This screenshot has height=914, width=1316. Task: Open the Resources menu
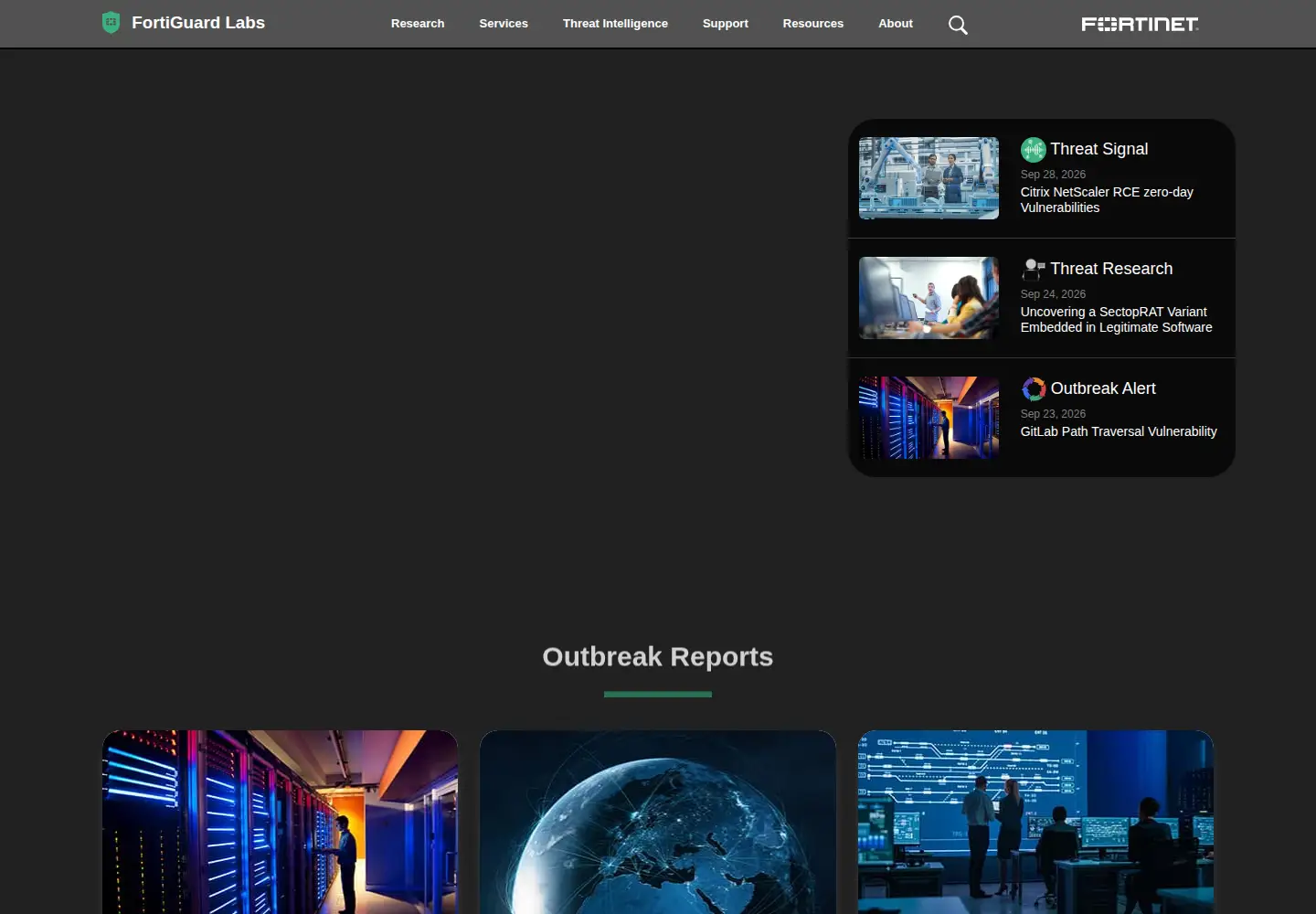[813, 24]
